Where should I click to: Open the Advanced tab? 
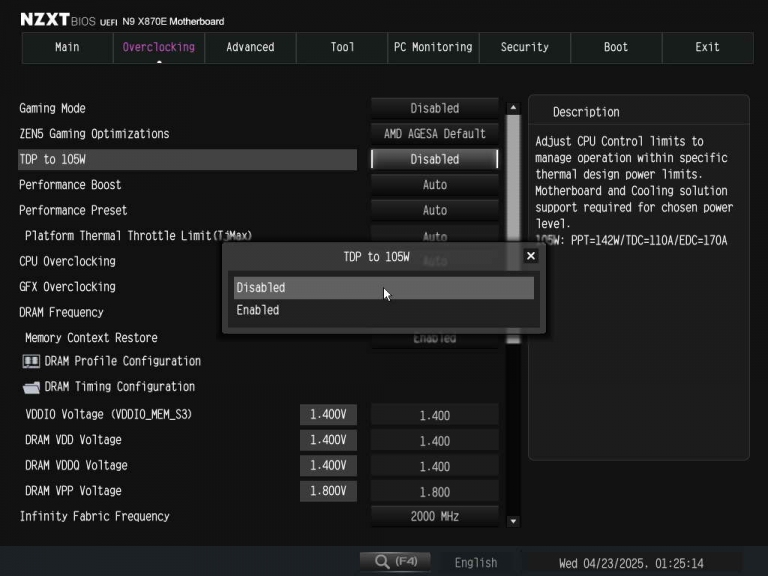(250, 48)
